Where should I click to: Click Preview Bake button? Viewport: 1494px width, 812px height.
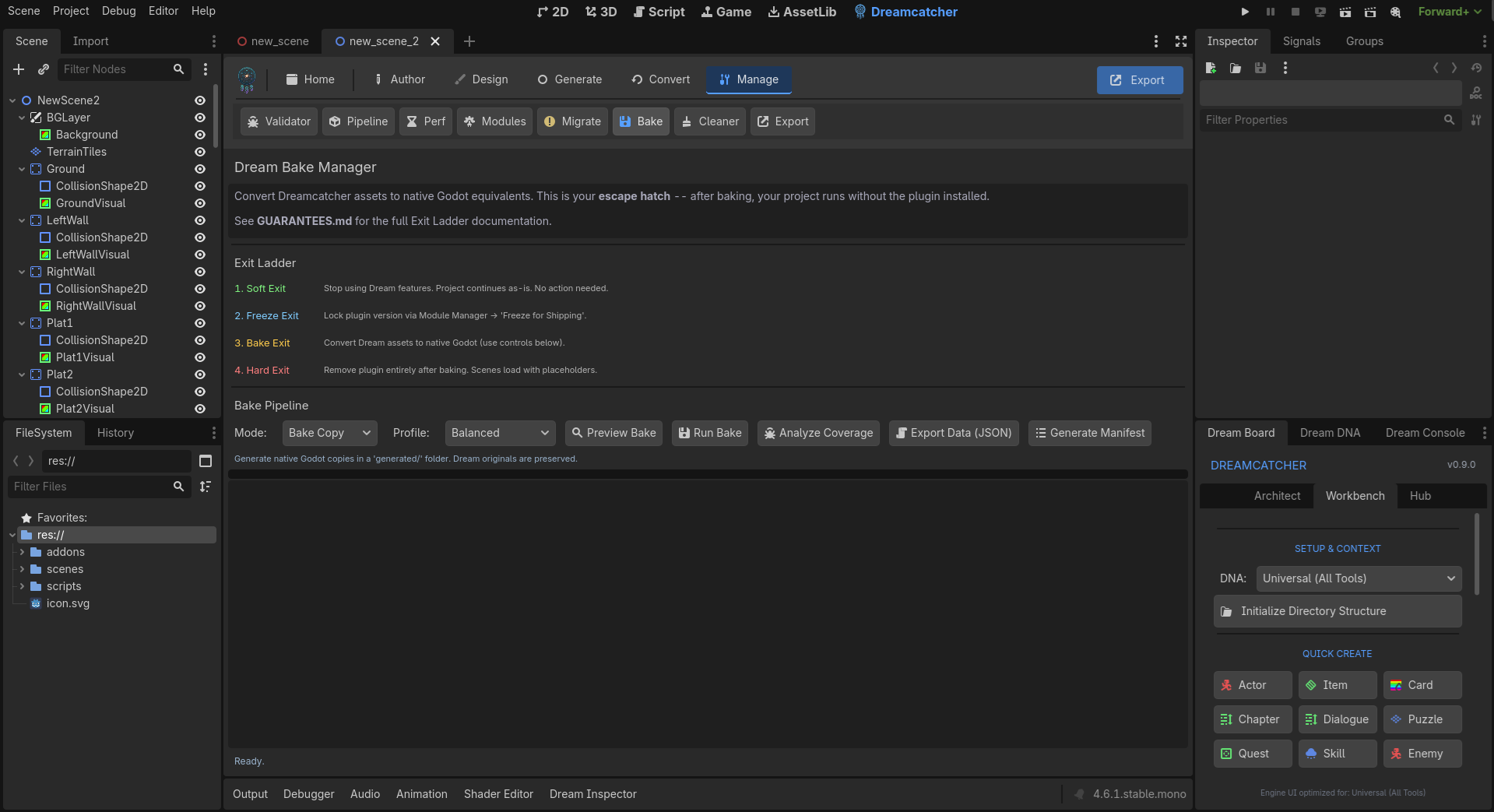click(x=613, y=433)
